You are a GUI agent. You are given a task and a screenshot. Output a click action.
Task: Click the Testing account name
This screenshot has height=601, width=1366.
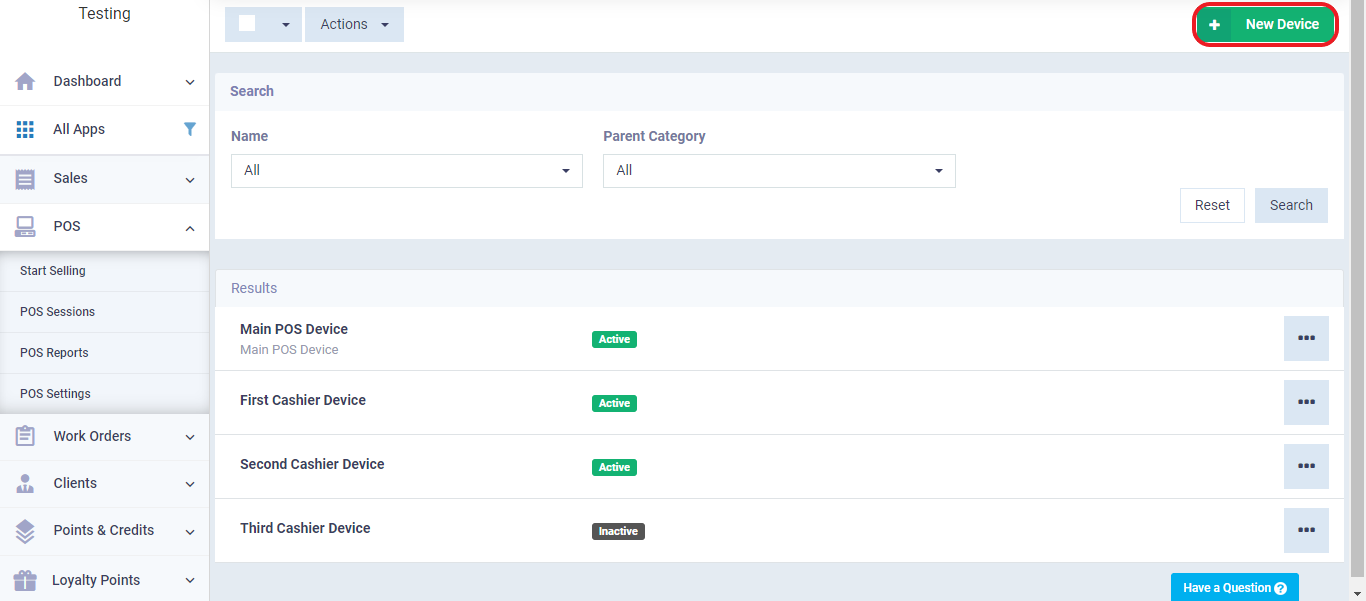tap(104, 14)
